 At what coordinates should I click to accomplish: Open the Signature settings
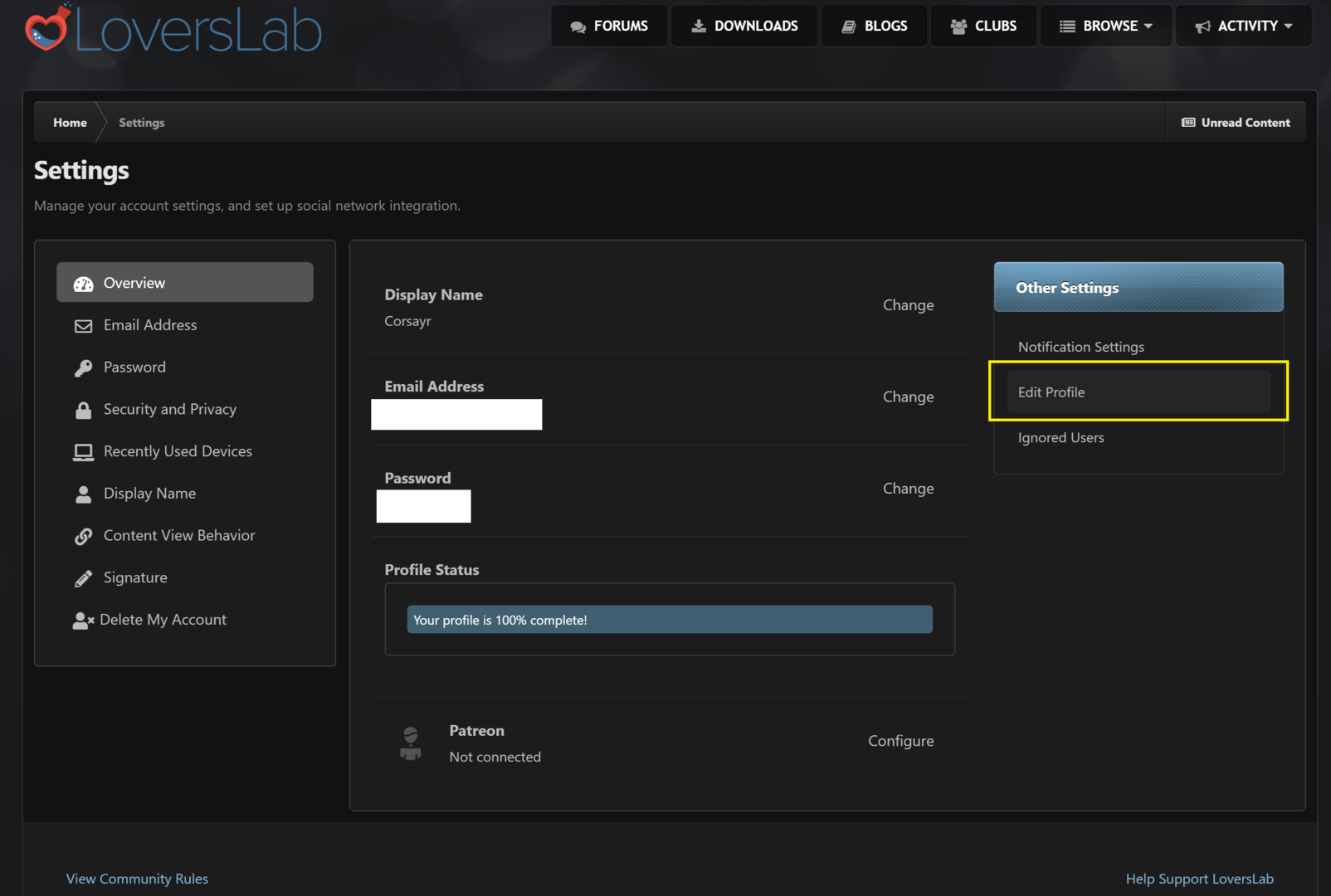click(x=185, y=577)
